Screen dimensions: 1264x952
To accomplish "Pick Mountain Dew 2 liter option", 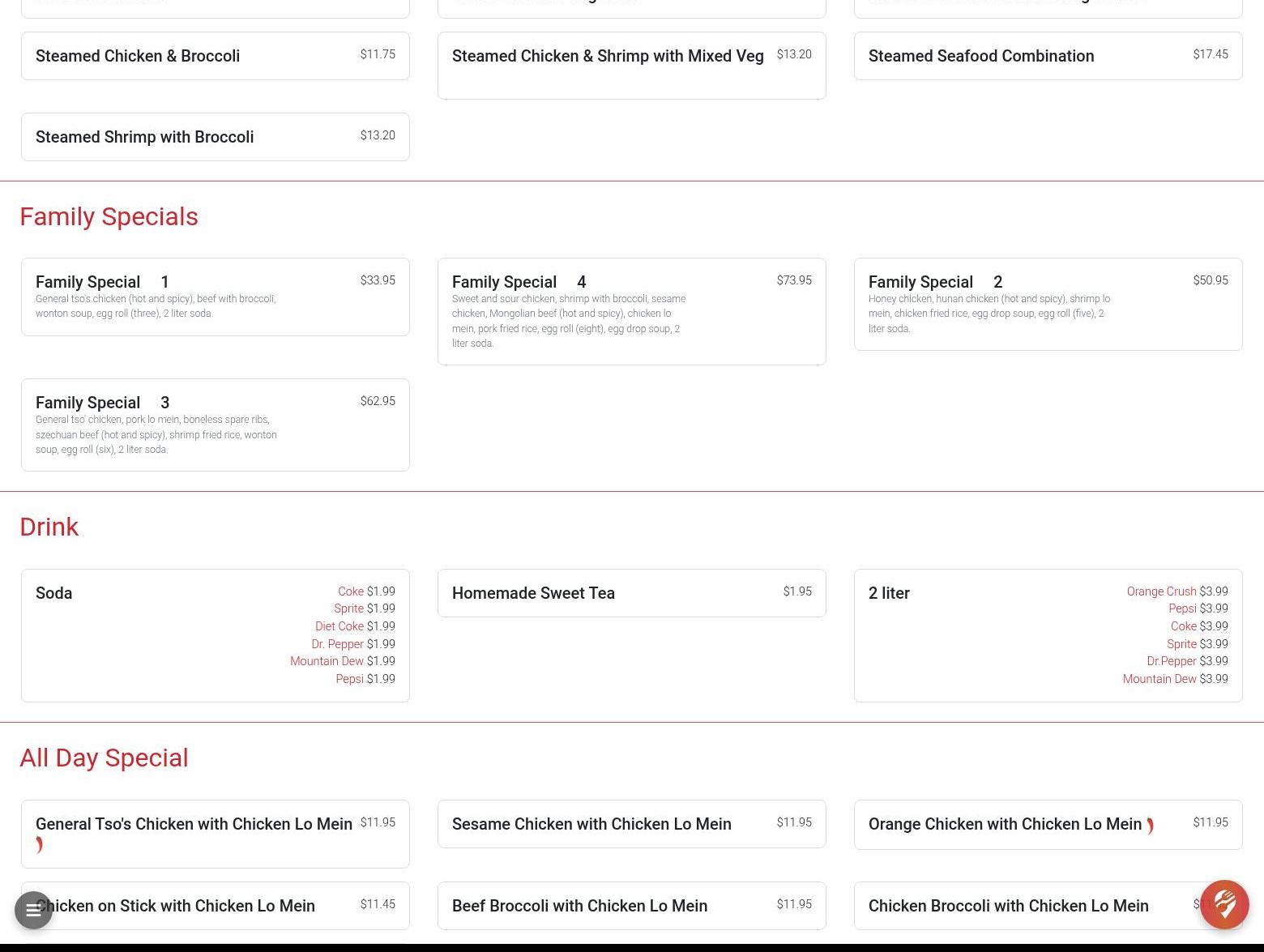I will tap(1176, 679).
